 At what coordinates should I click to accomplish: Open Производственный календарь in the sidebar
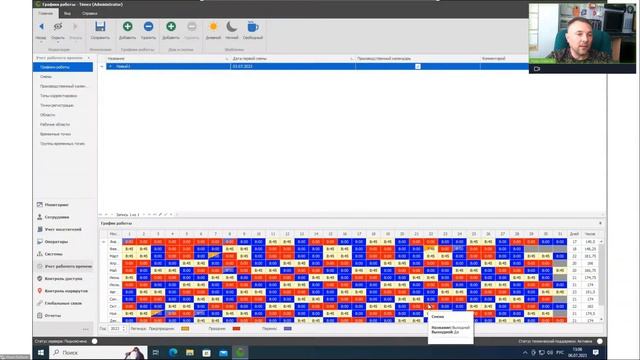(x=63, y=86)
